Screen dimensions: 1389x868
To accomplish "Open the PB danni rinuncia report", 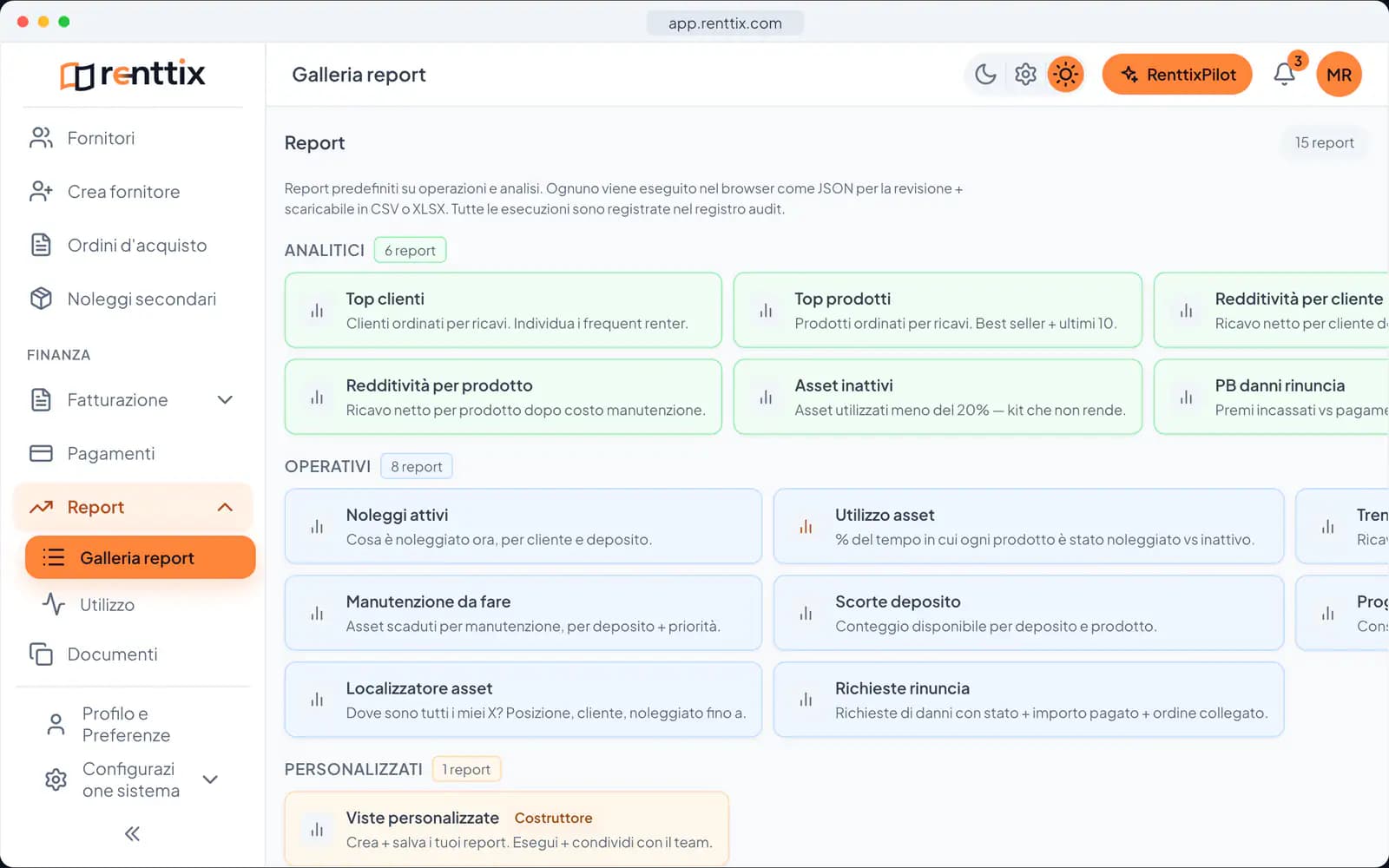I will 1272,397.
